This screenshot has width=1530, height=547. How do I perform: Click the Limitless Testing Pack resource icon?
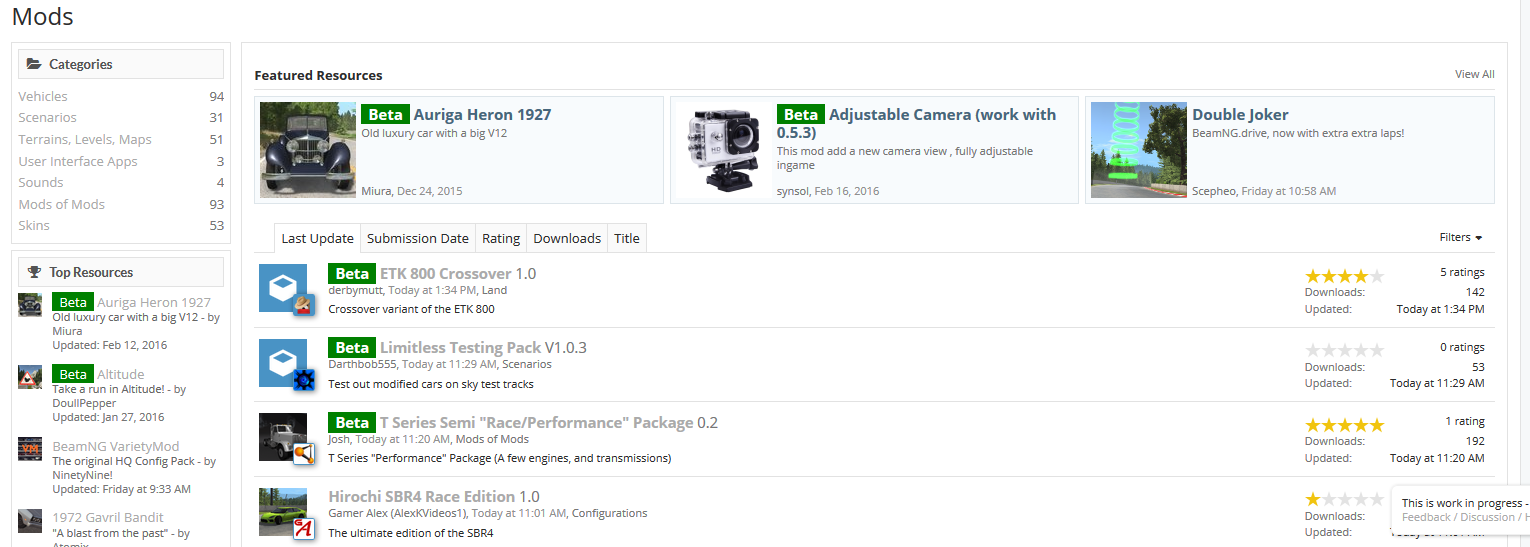pos(283,363)
